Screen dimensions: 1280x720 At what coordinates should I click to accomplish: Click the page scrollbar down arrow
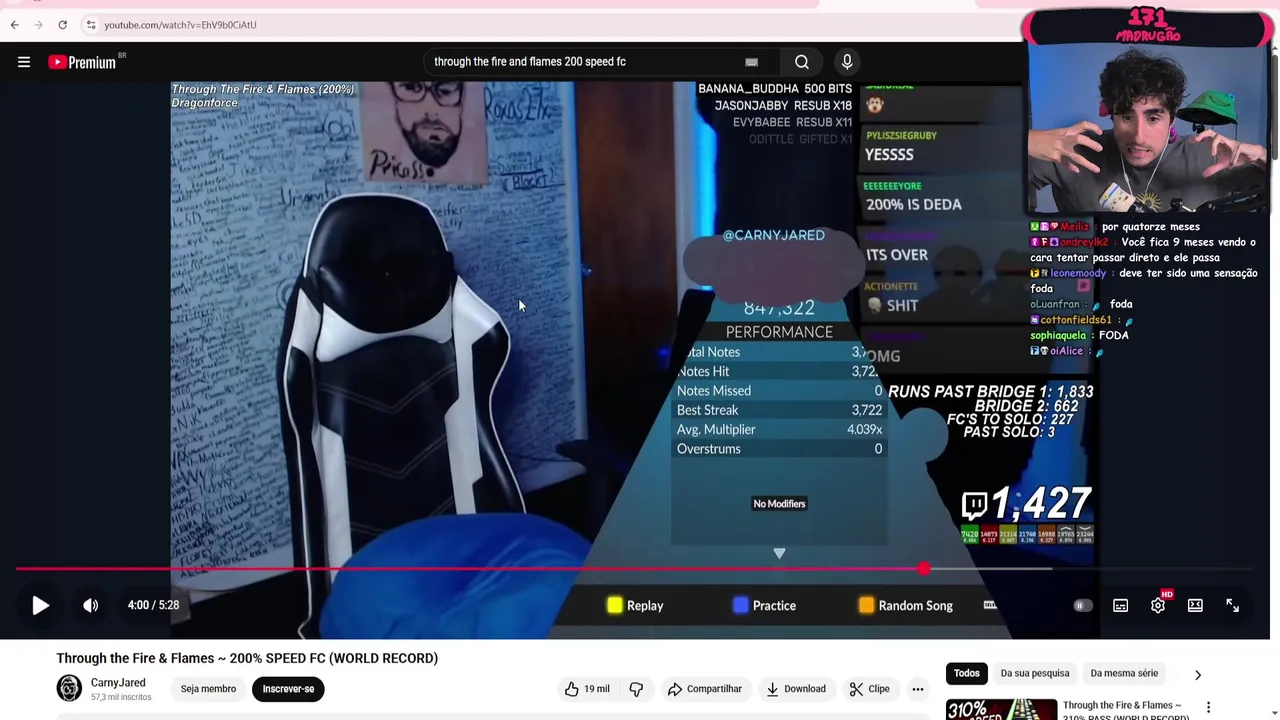(x=1275, y=714)
